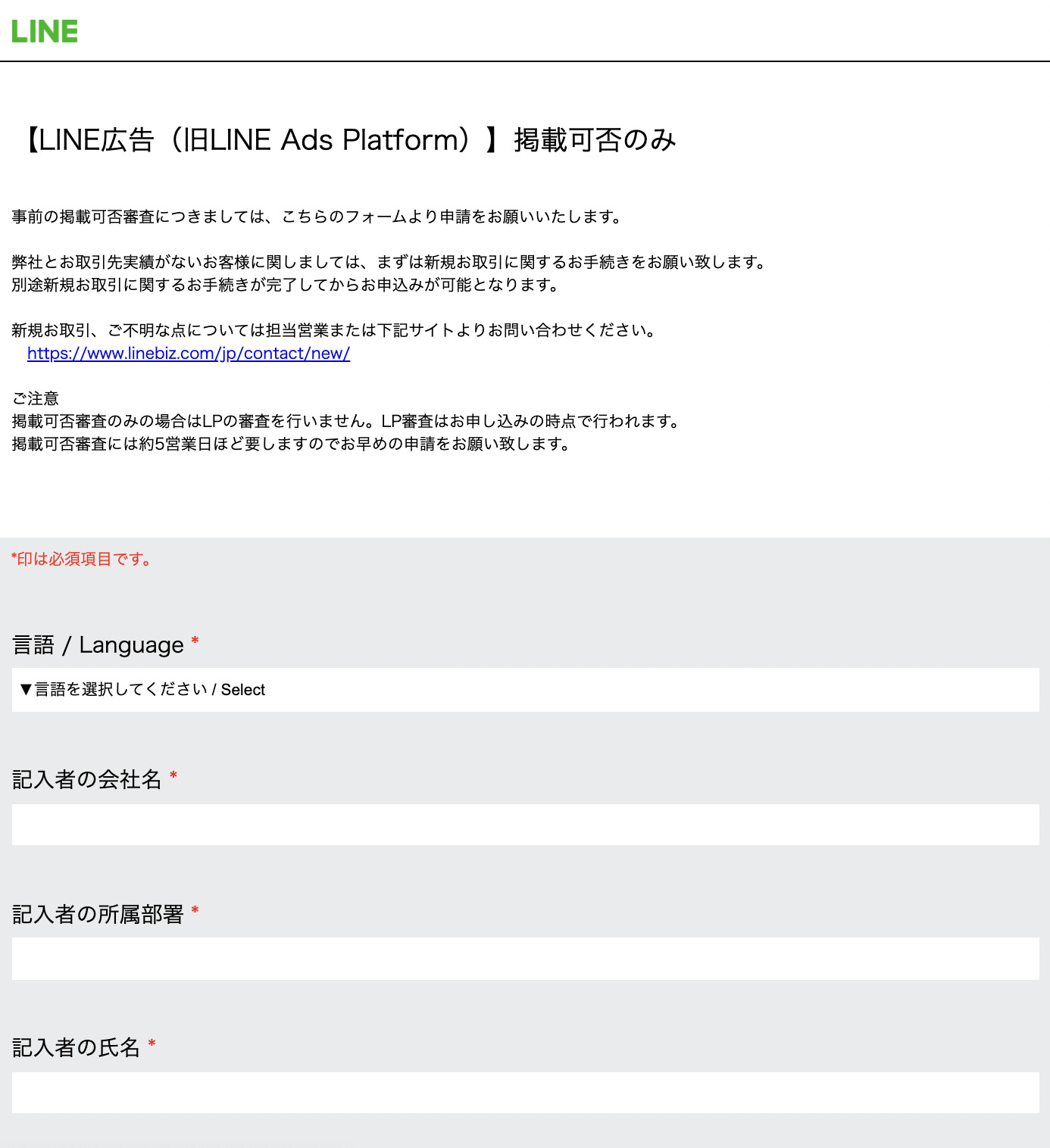
Task: Click the ▼ arrow on the language selector
Action: point(23,689)
